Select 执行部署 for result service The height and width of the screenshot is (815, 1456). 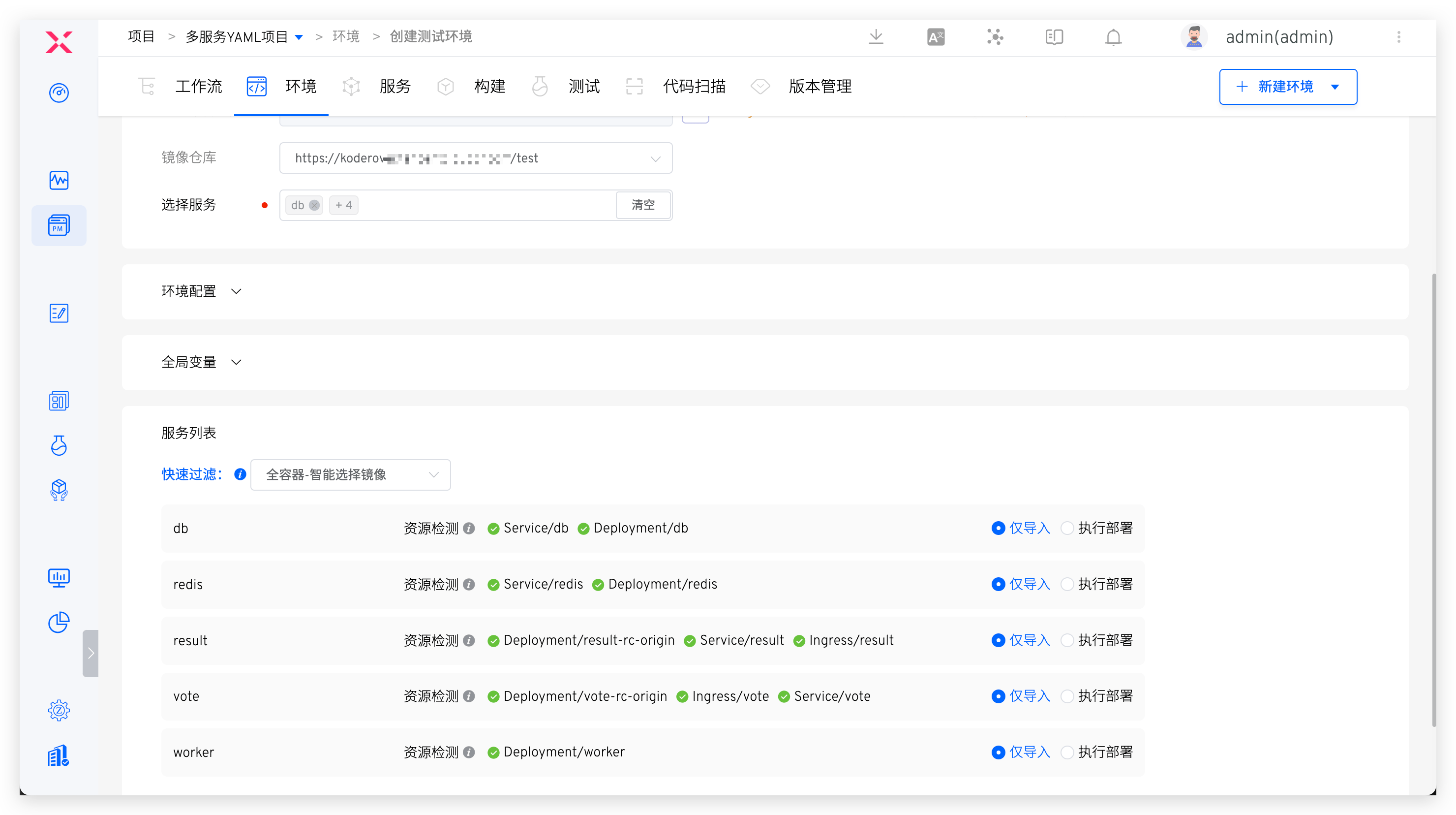1096,640
